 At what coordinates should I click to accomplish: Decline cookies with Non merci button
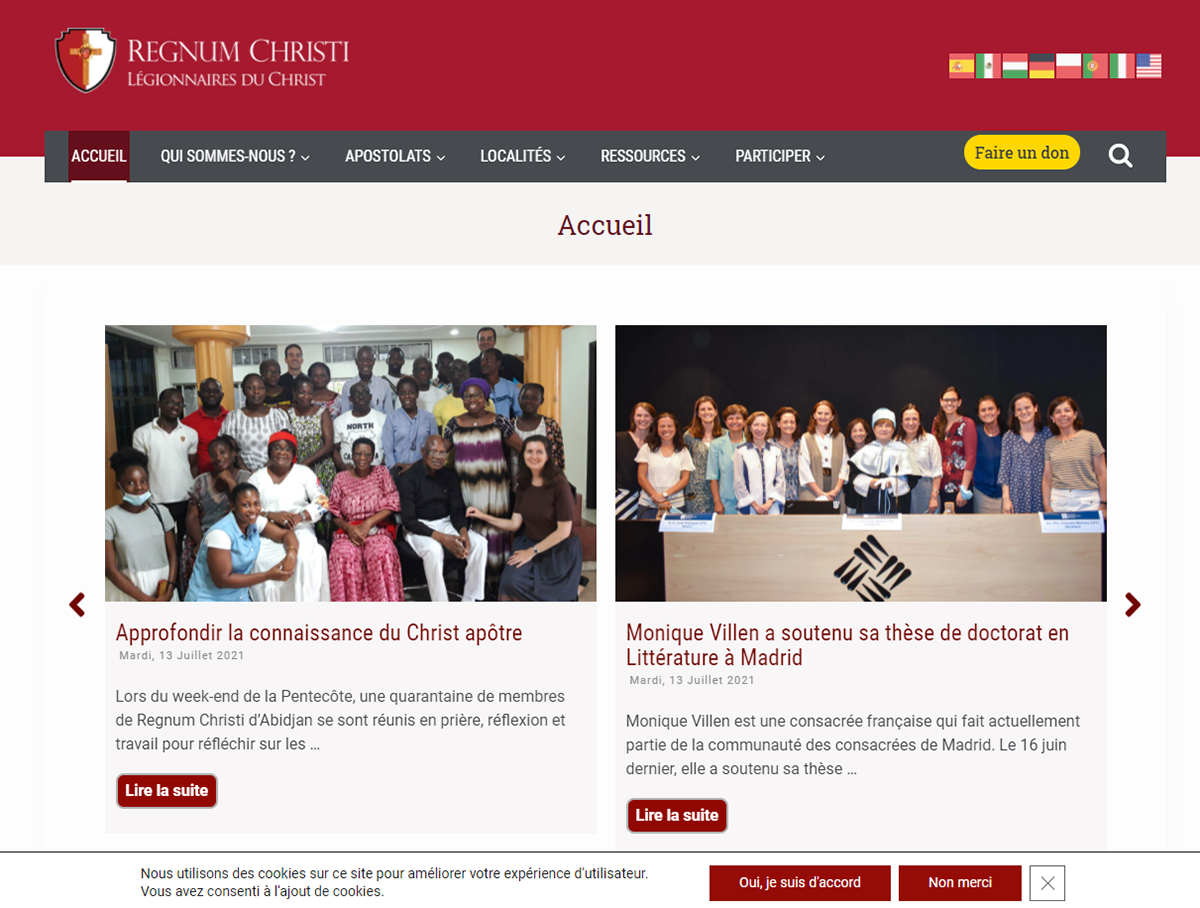point(960,883)
